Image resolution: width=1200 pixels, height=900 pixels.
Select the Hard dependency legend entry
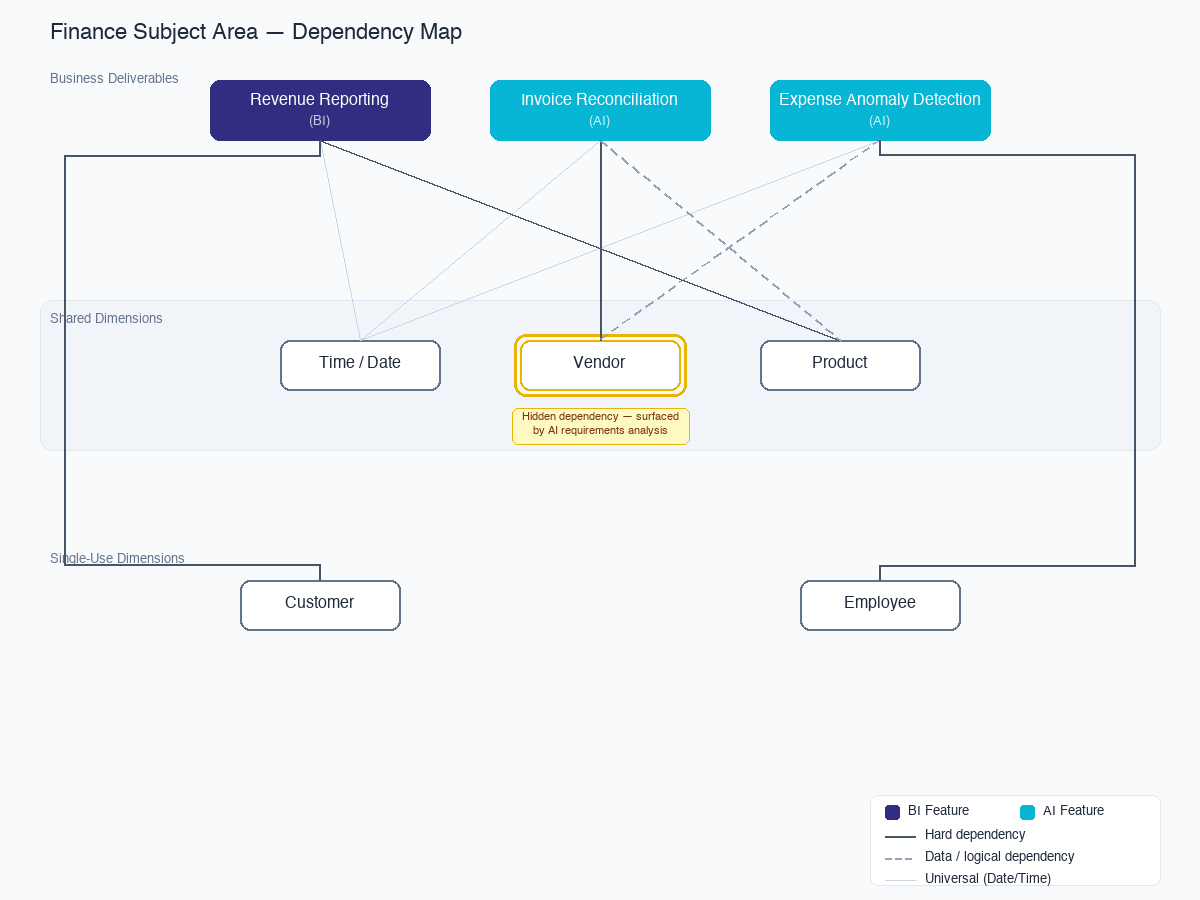pyautogui.click(x=975, y=834)
